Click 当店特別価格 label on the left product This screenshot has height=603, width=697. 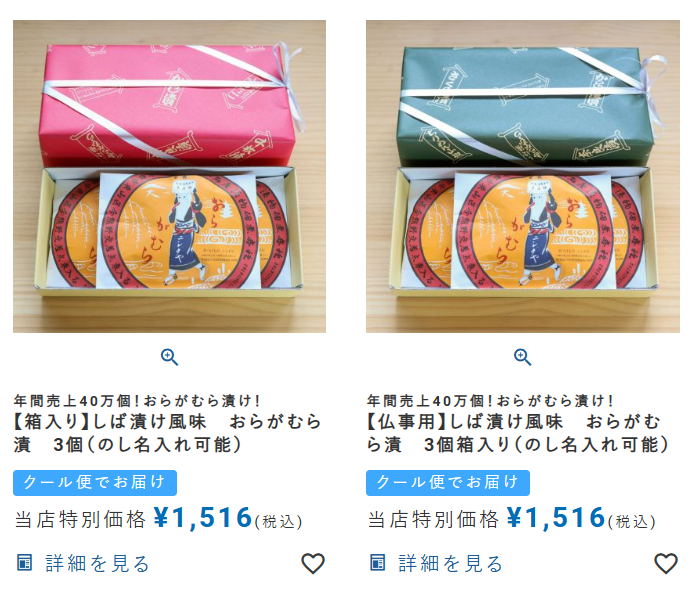pyautogui.click(x=80, y=519)
